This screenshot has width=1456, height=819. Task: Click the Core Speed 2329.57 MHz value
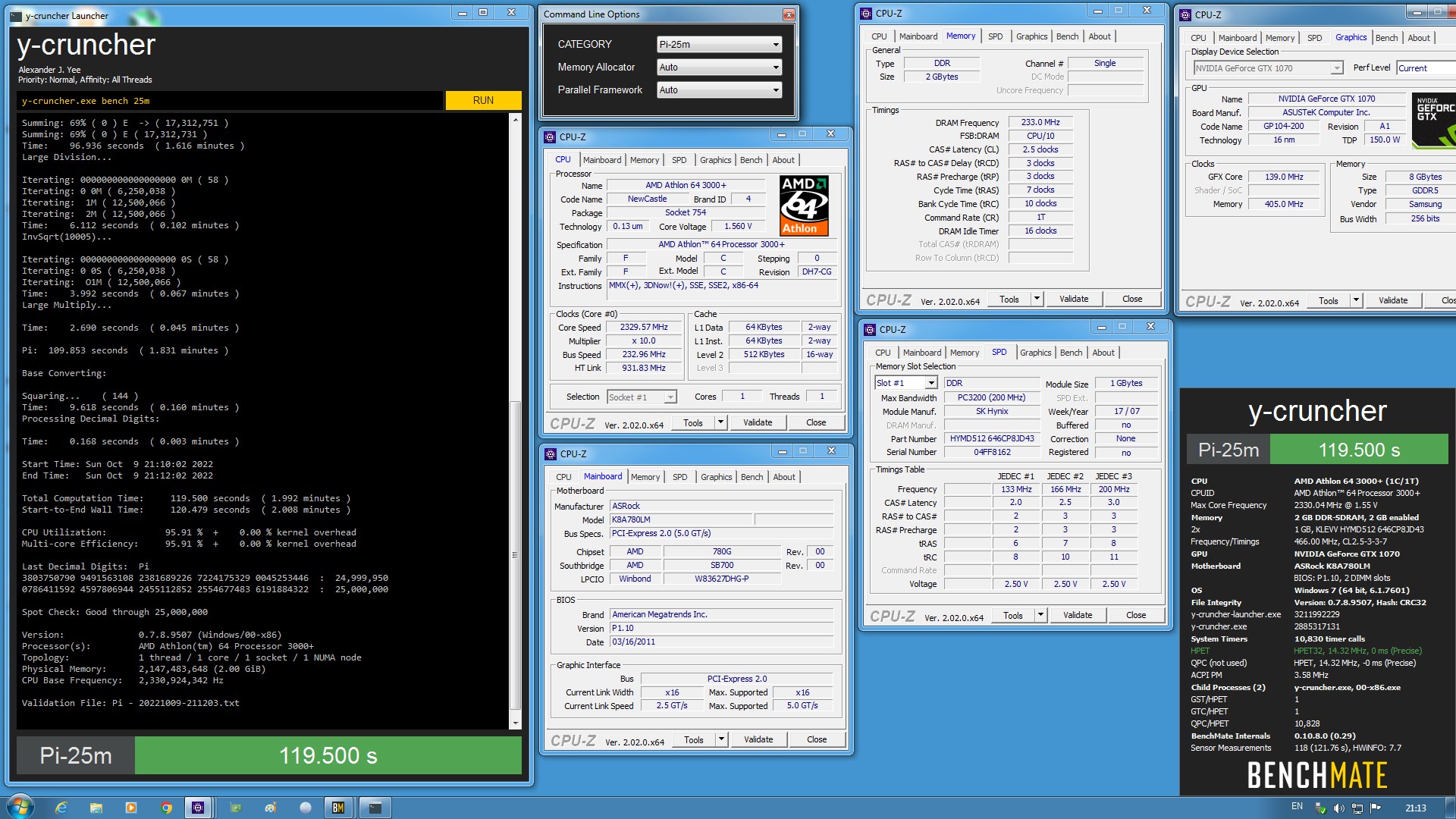(x=644, y=328)
